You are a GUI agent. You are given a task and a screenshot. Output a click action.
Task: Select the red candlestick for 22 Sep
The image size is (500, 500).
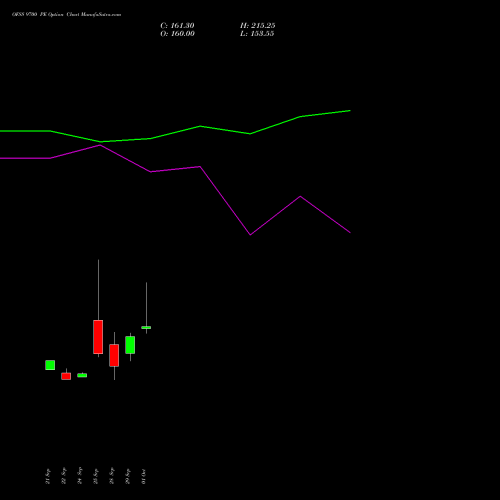(x=66, y=376)
